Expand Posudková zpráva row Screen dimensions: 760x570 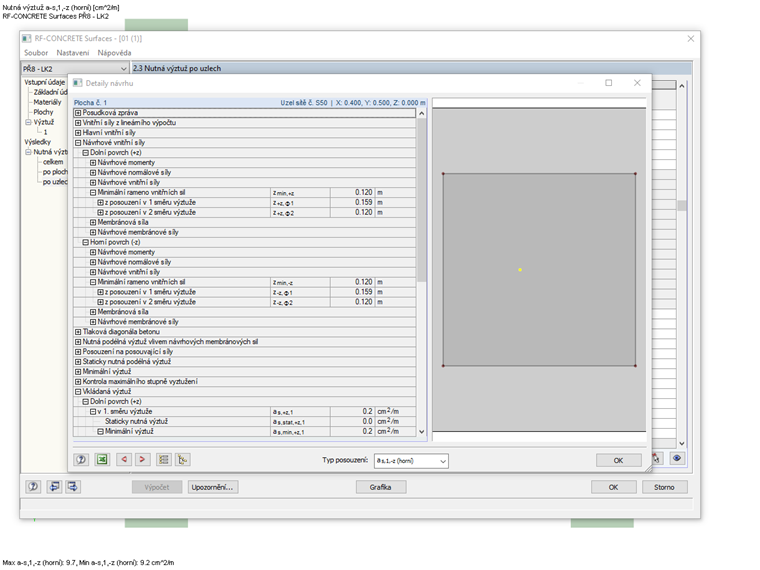(x=78, y=113)
